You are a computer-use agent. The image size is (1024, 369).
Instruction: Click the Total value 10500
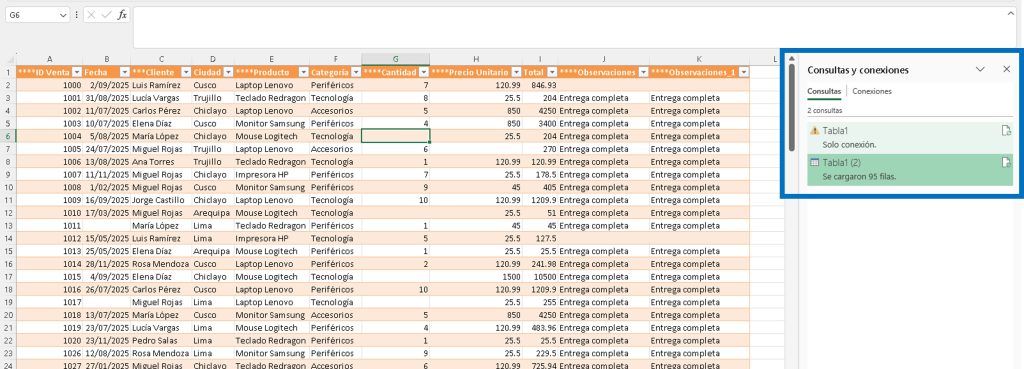pos(540,276)
